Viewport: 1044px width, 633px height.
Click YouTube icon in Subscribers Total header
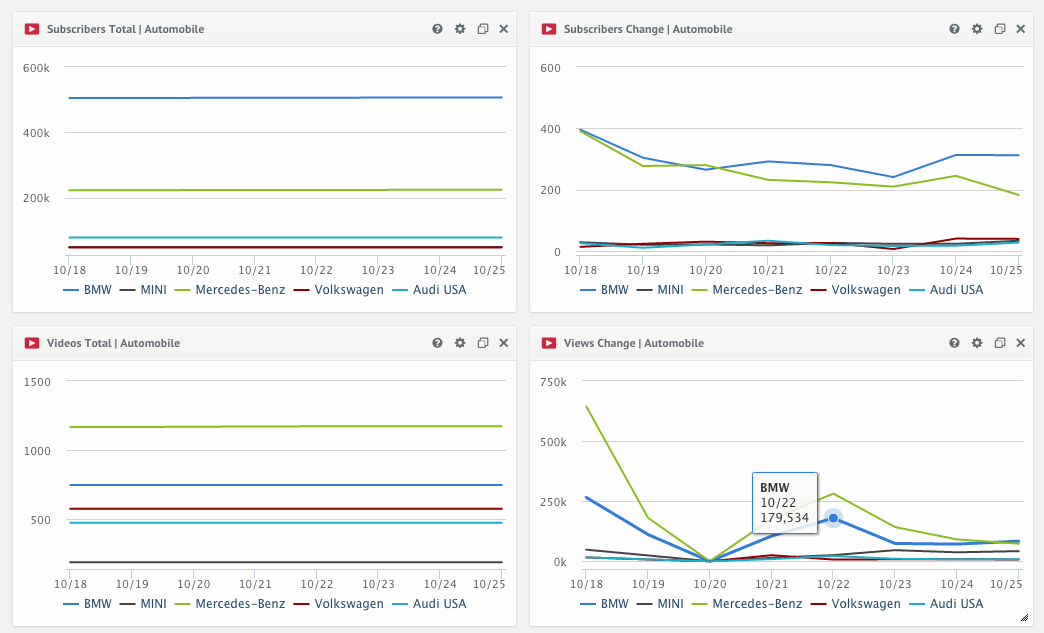[32, 29]
